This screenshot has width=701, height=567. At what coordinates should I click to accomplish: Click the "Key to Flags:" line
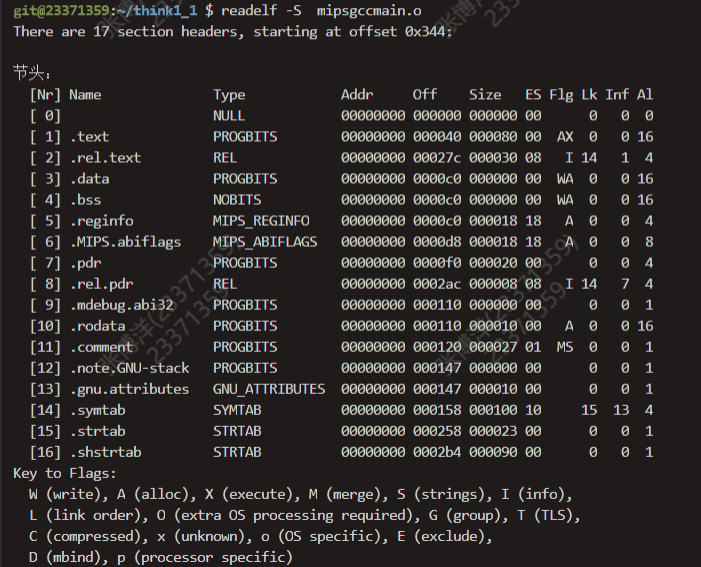pyautogui.click(x=65, y=473)
